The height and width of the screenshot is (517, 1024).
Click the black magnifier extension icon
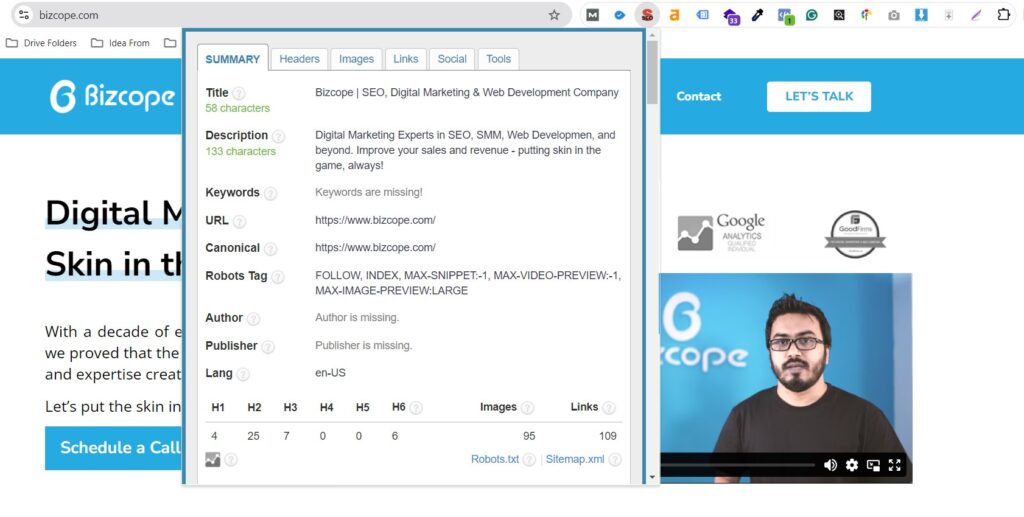(839, 15)
